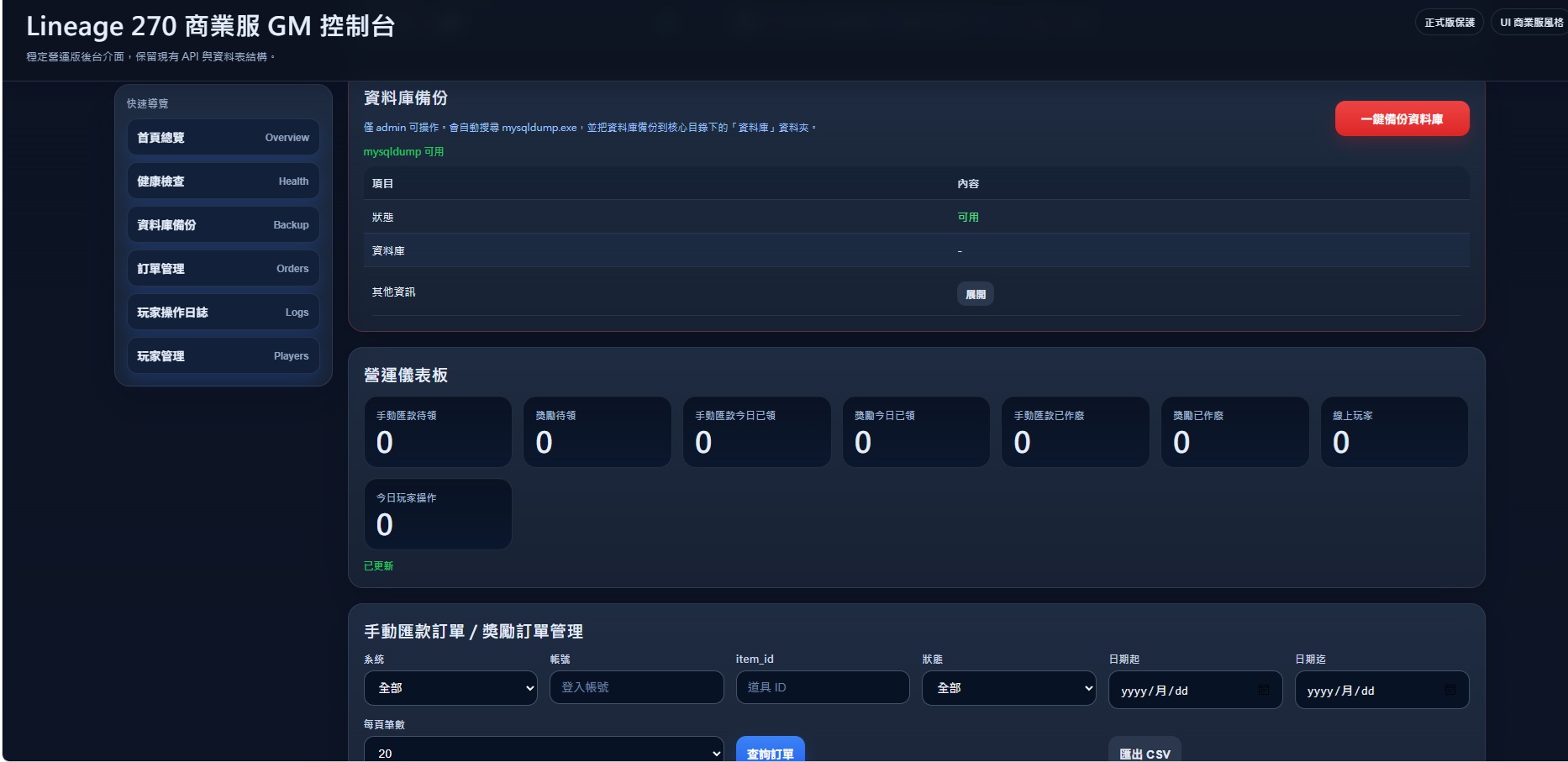Viewport: 1568px width, 762px height.
Task: Select the 今日玩家操作 stat card
Action: (438, 514)
